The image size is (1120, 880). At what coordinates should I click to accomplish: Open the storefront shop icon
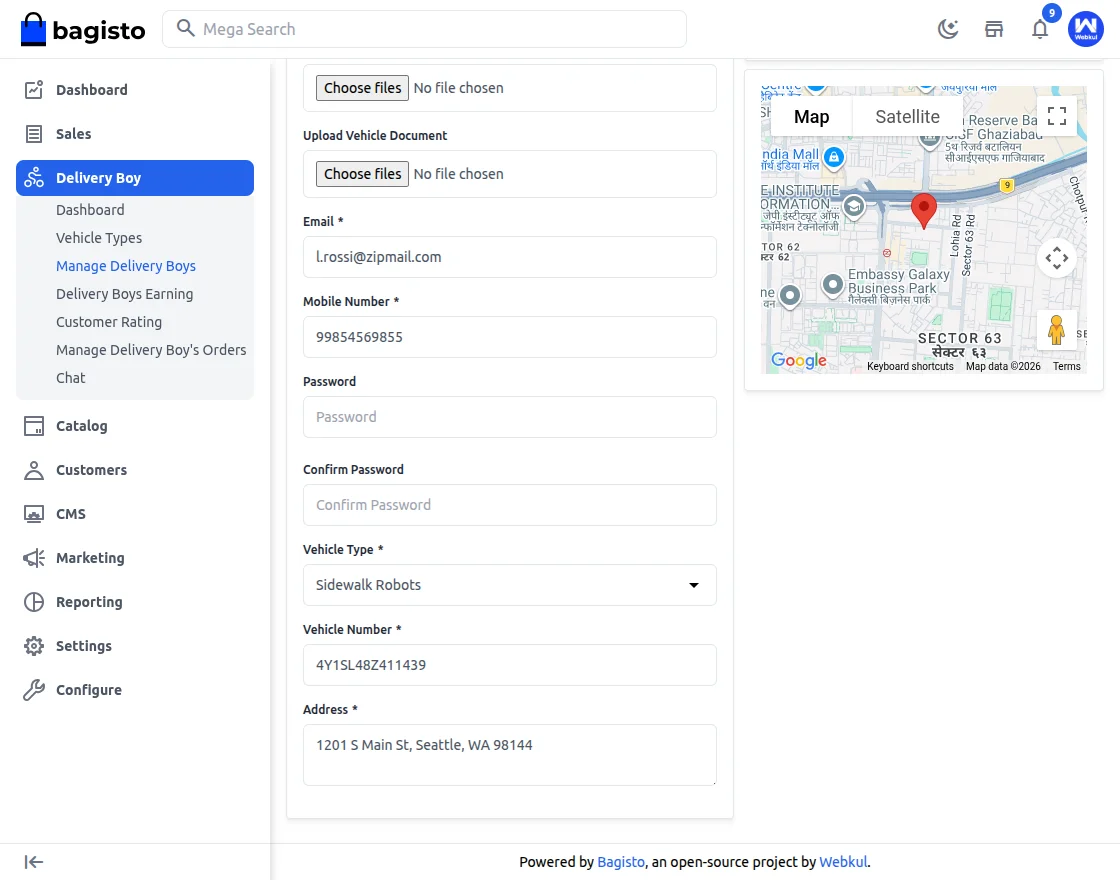pyautogui.click(x=994, y=29)
